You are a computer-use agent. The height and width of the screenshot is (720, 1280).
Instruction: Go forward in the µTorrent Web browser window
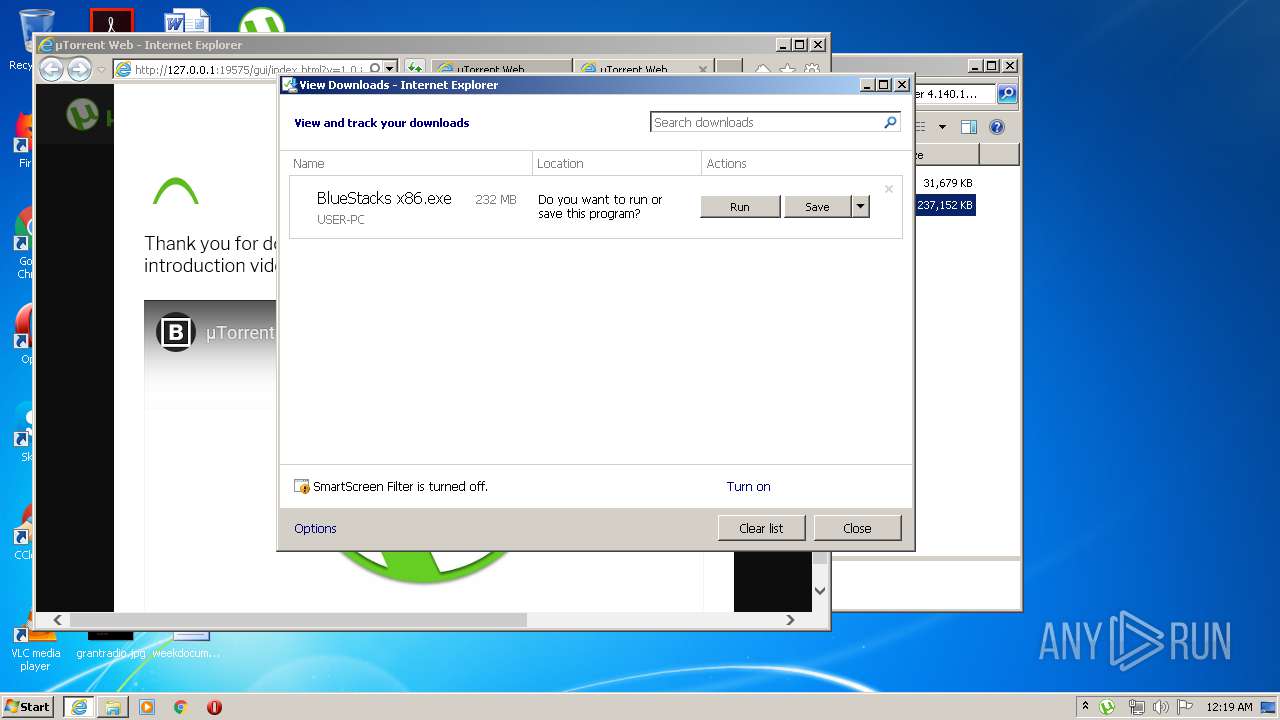coord(79,69)
